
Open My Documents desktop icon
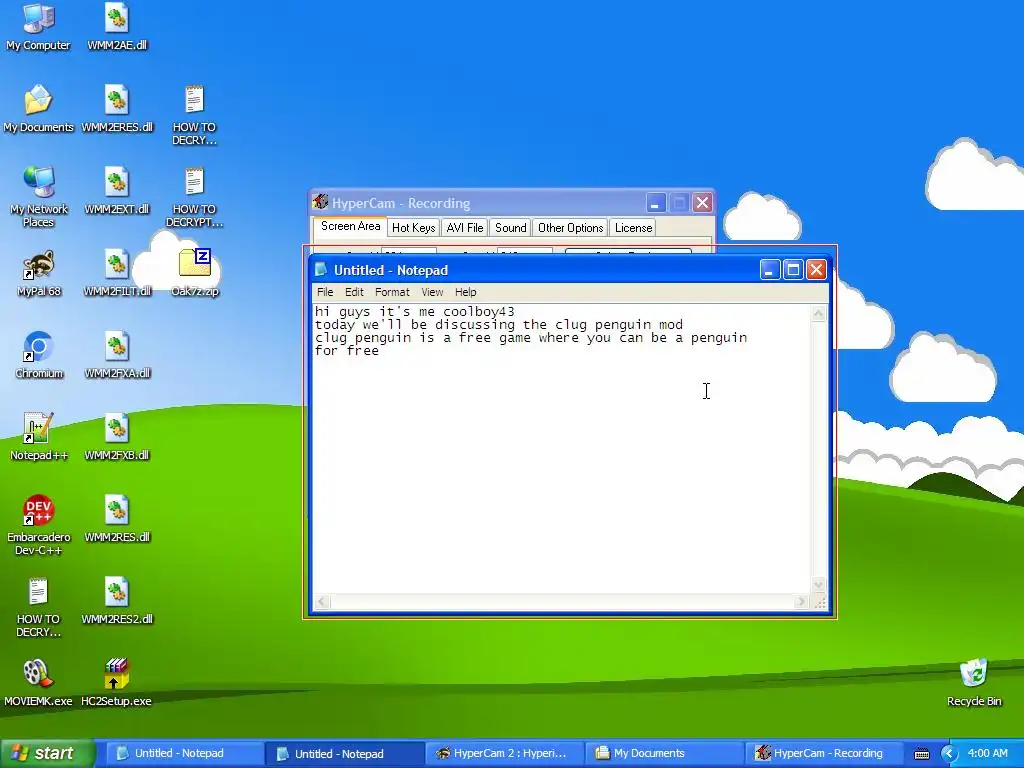[39, 108]
